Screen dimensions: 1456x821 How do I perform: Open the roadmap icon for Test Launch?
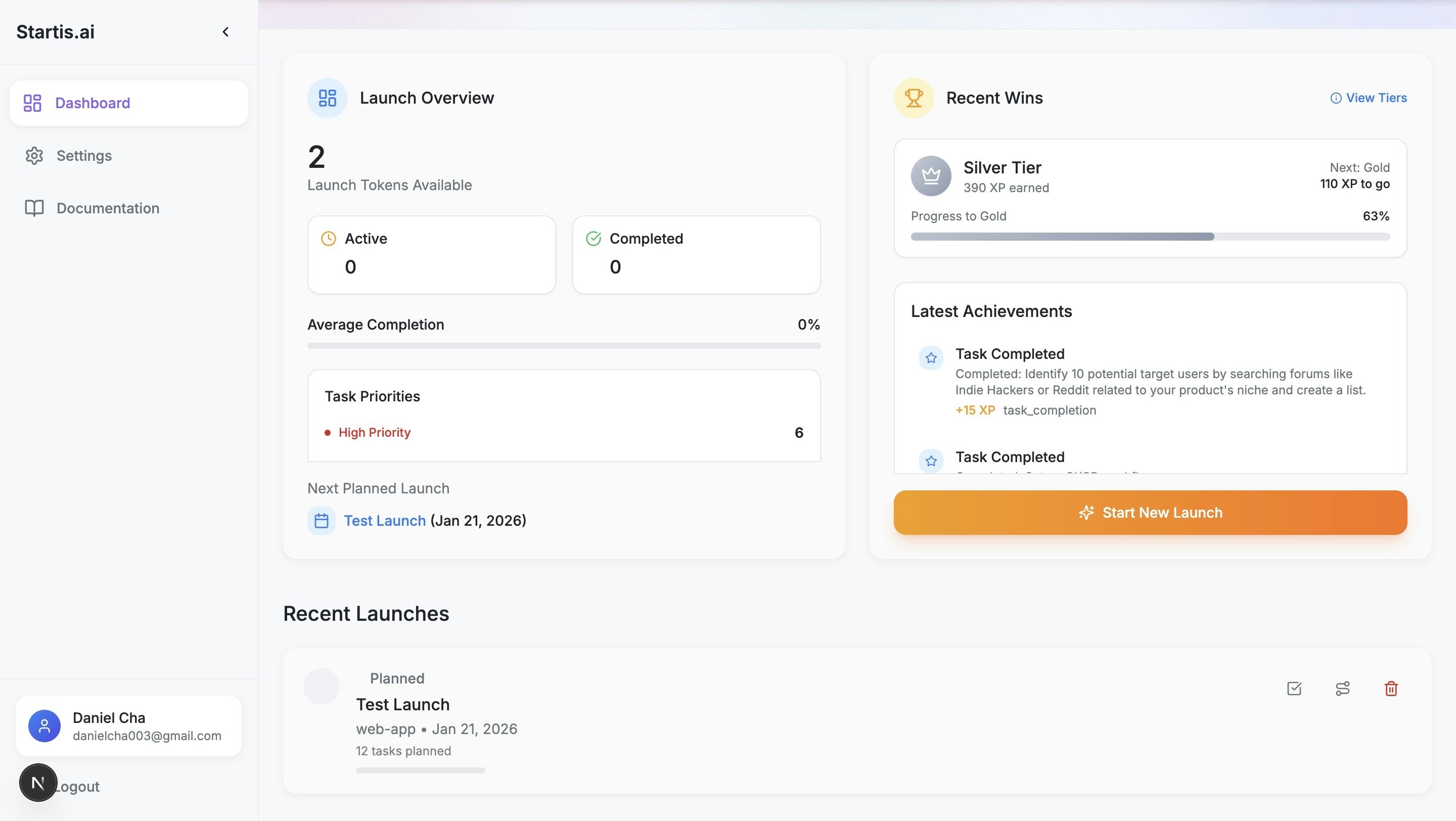pos(1343,689)
